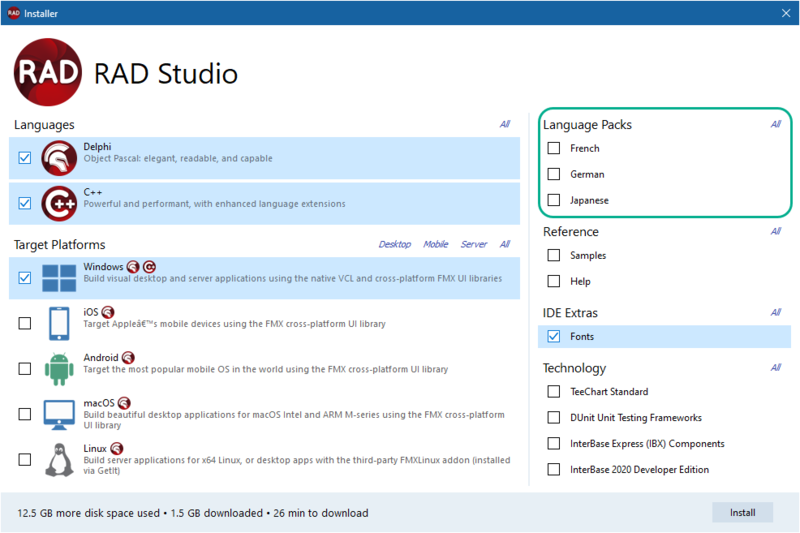Click the Install button
This screenshot has width=800, height=533.
(742, 513)
